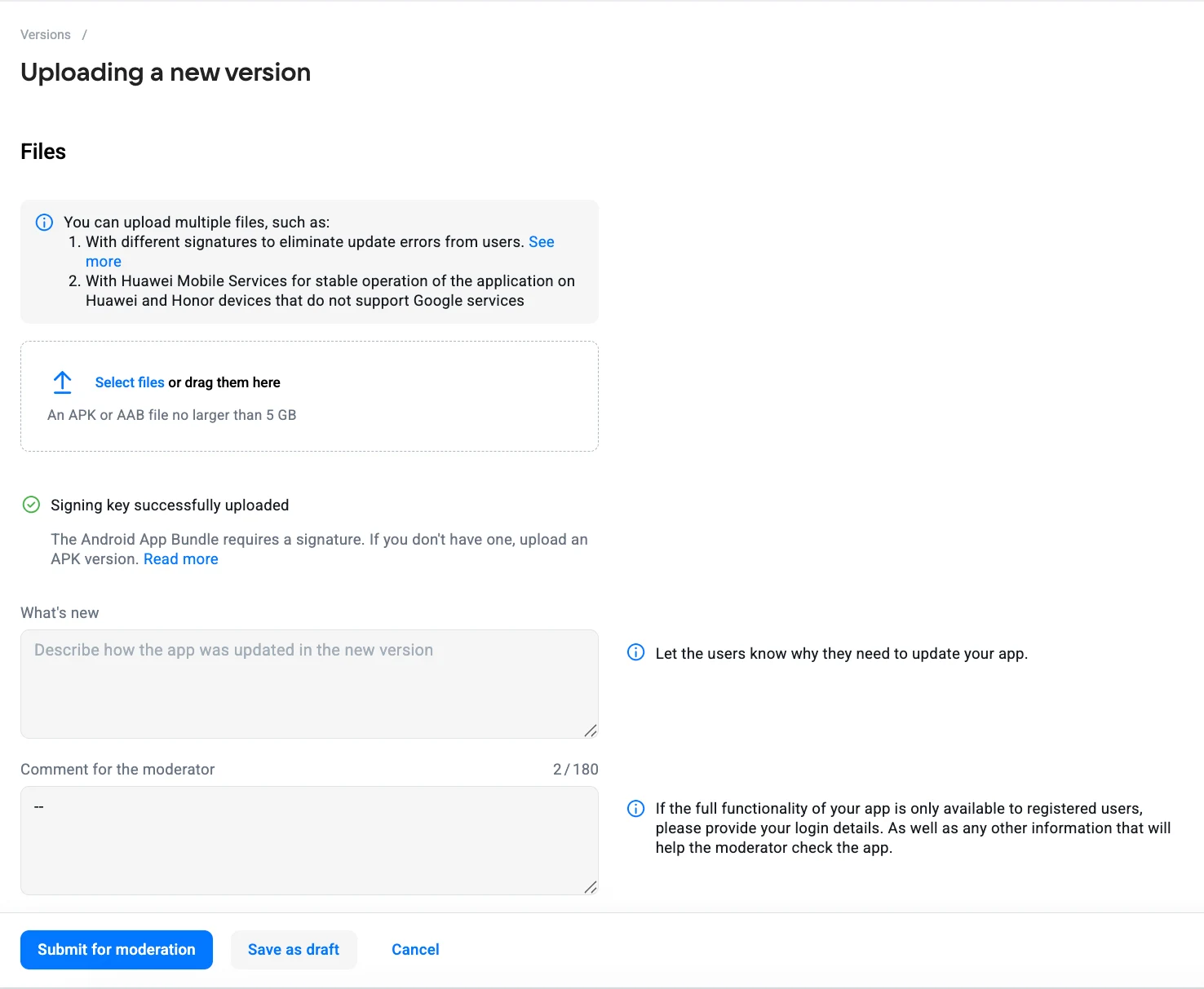The width and height of the screenshot is (1204, 989).
Task: Go back to Versions breadcrumb
Action: (x=46, y=35)
